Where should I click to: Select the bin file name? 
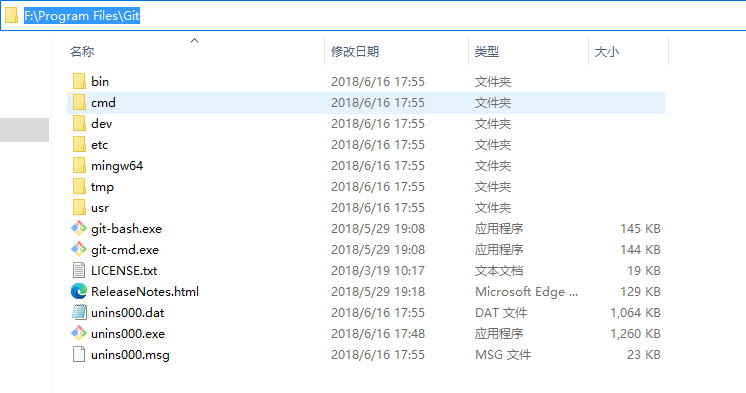100,81
